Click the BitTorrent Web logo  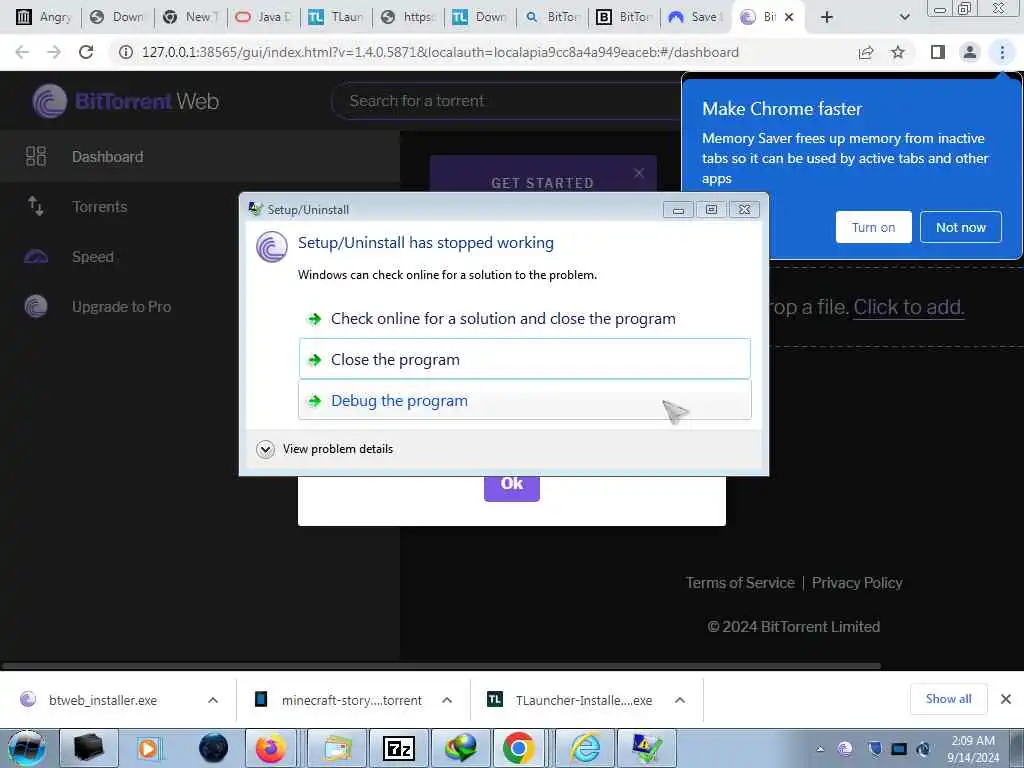(125, 101)
